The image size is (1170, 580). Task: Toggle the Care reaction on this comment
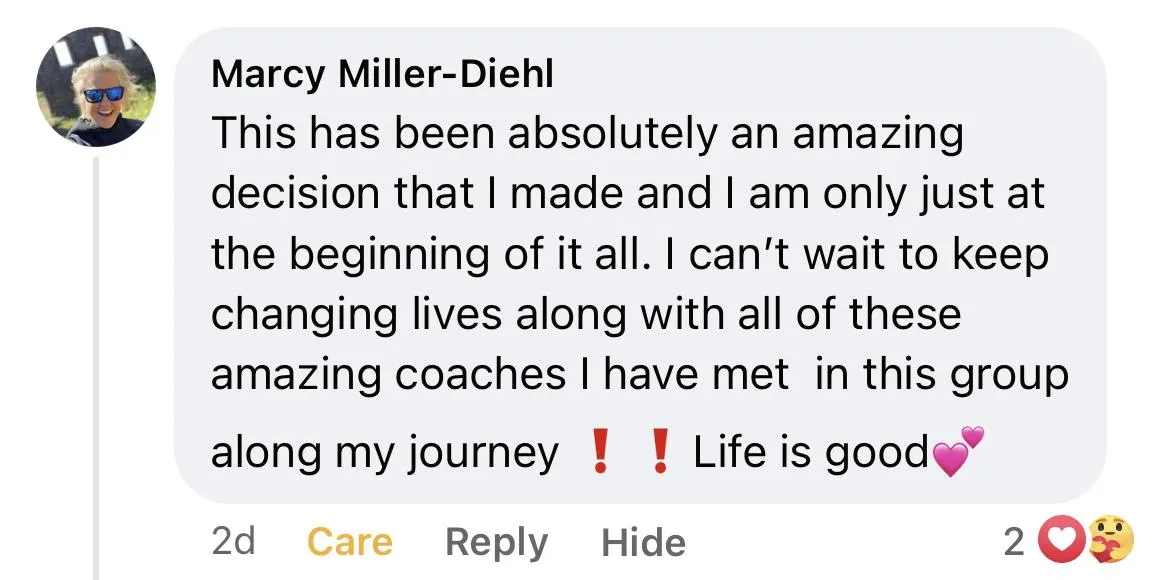point(349,542)
